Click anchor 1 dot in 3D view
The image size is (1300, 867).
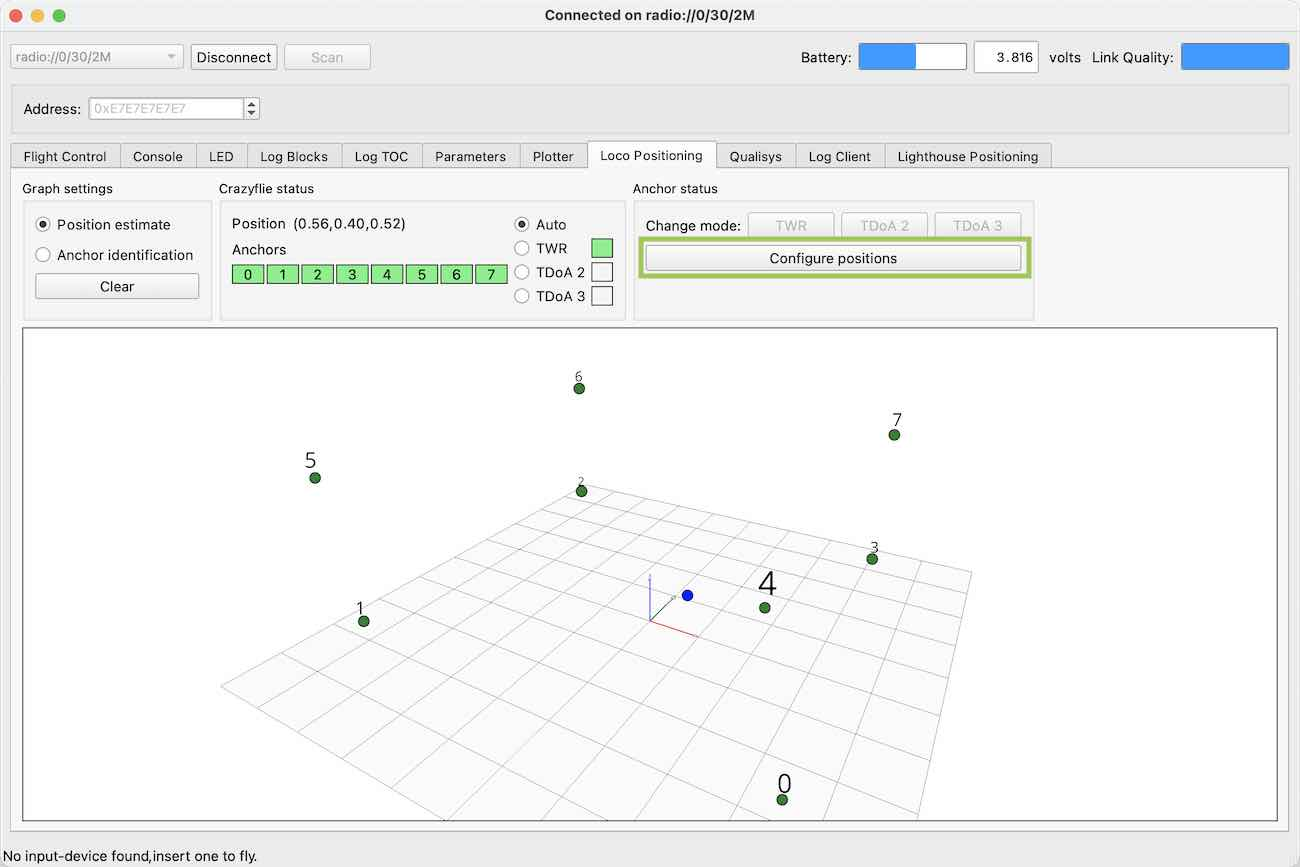pos(364,621)
